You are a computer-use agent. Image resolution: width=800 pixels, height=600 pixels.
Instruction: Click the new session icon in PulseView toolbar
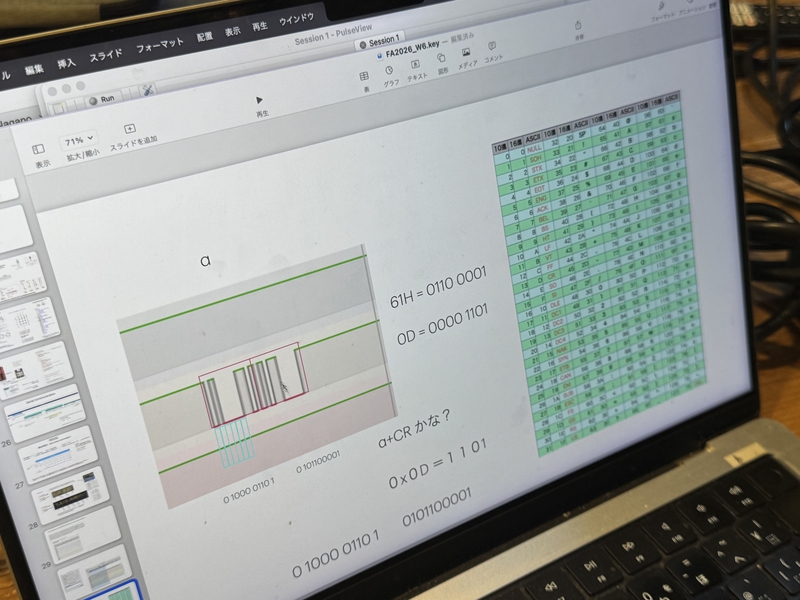coord(59,109)
